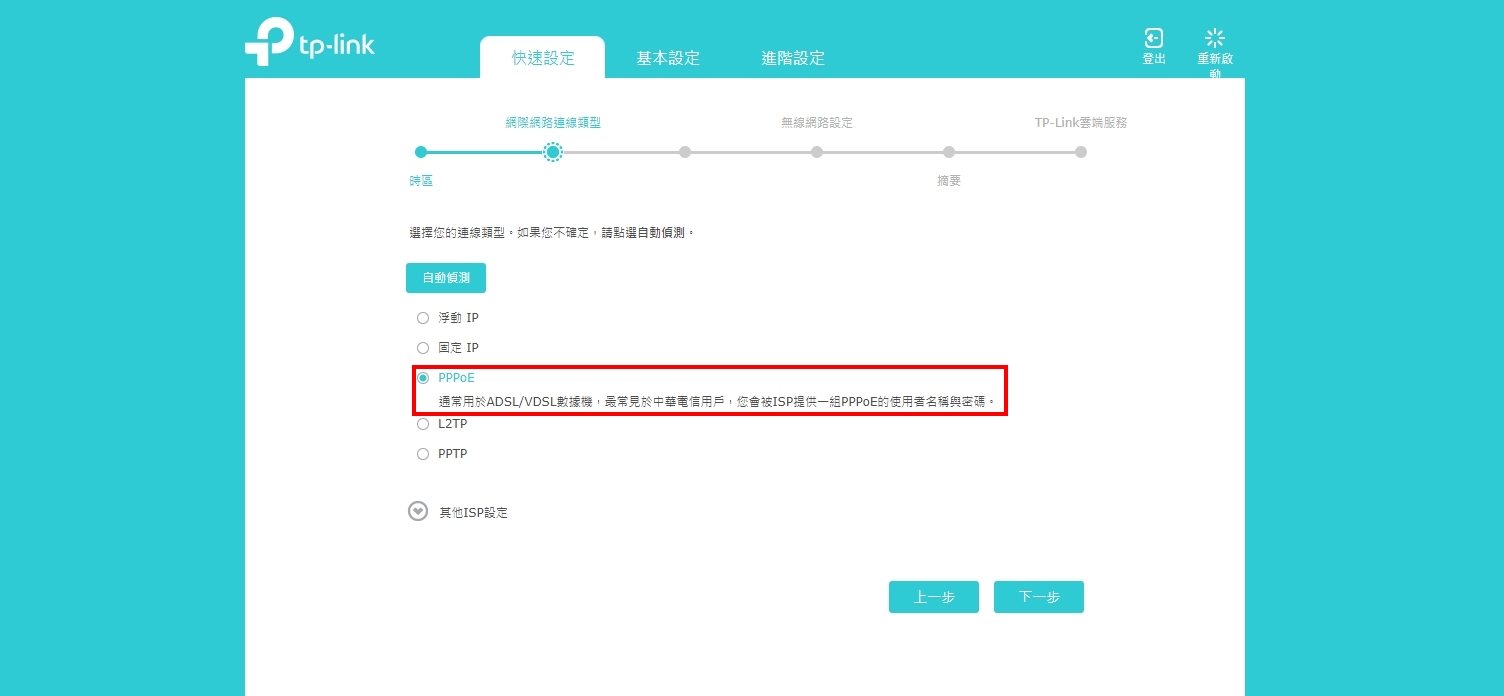
Task: Expand the 其他ISP設定 section
Action: click(473, 512)
